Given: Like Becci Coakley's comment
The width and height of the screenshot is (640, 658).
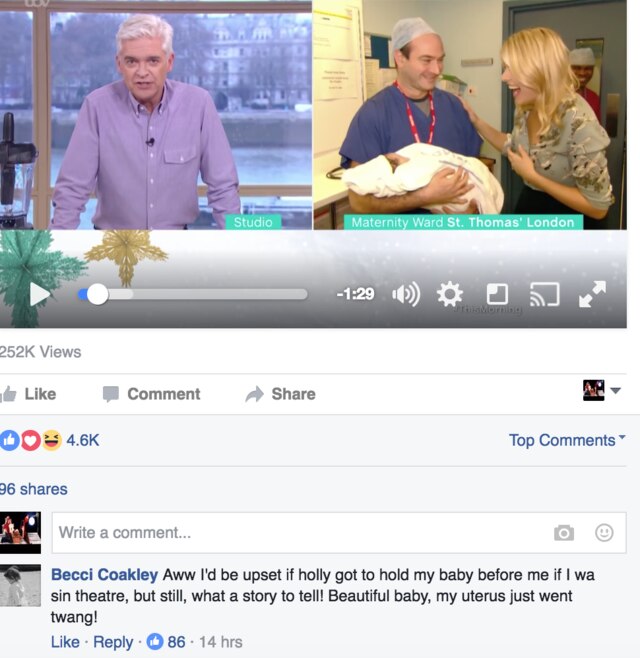Looking at the screenshot, I should pyautogui.click(x=65, y=642).
